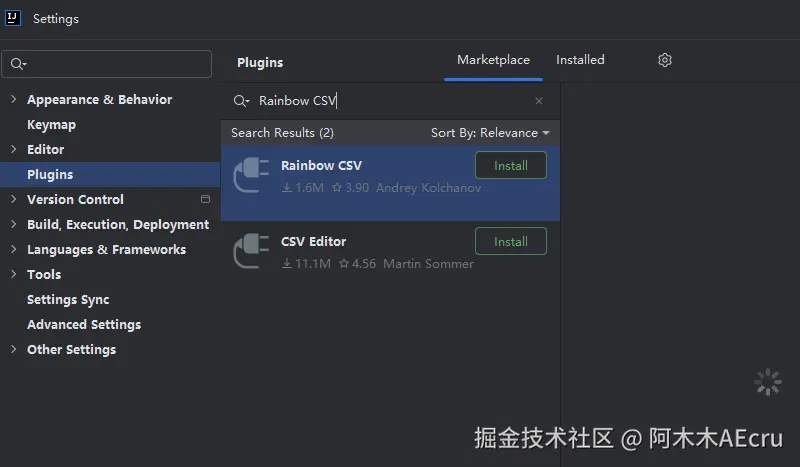Click the settings search magnifier icon
Image resolution: width=800 pixels, height=467 pixels.
point(18,64)
